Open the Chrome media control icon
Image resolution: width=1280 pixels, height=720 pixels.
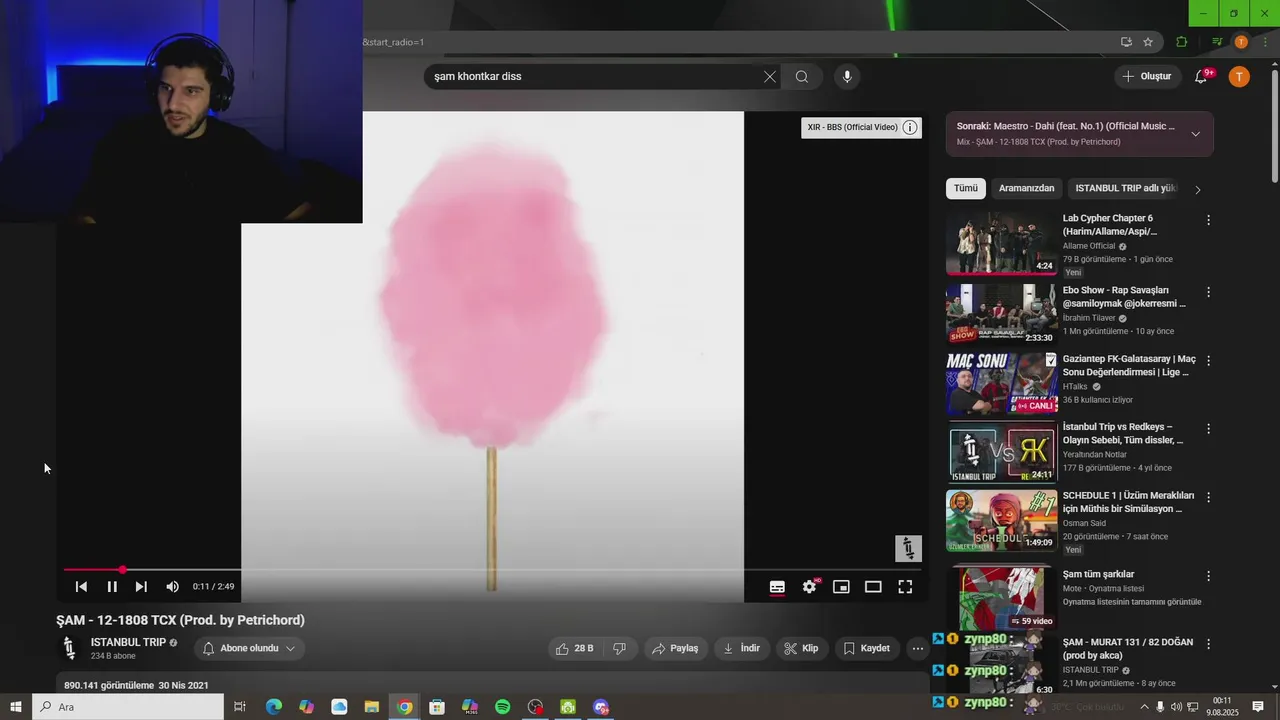pyautogui.click(x=1217, y=42)
